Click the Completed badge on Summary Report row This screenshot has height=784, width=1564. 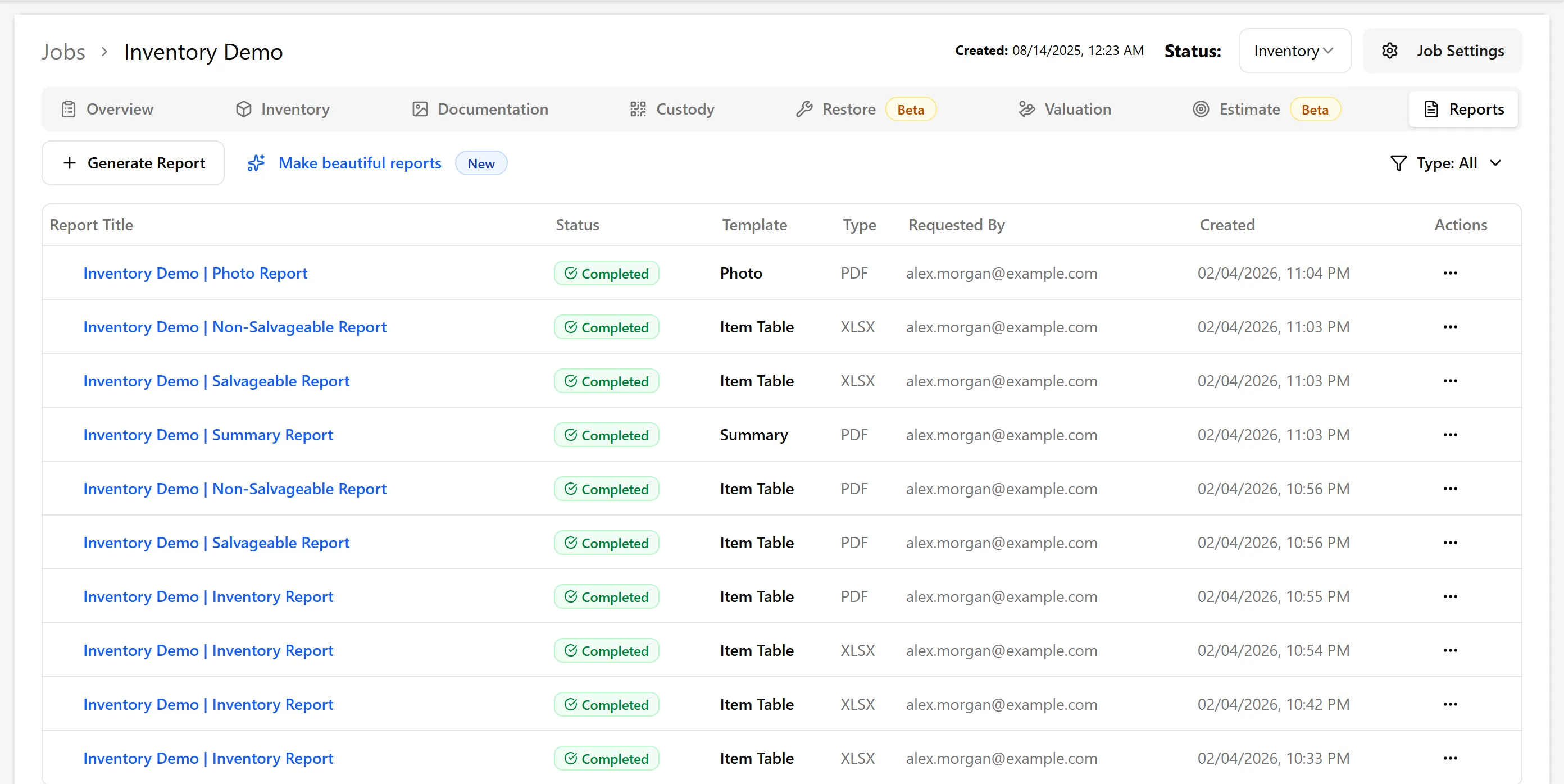click(607, 435)
